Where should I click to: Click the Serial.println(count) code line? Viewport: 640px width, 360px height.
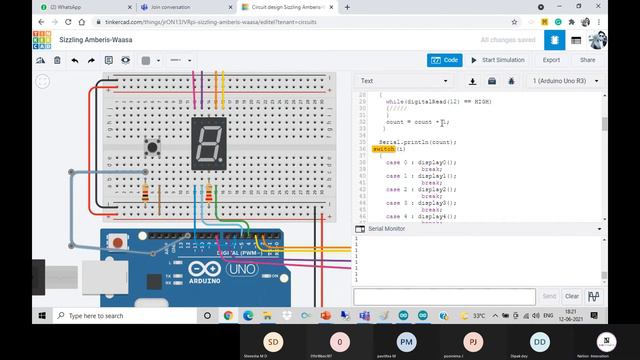418,142
